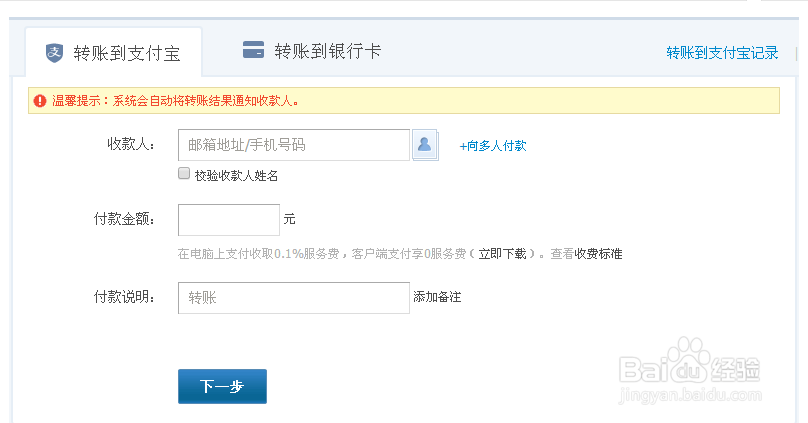Click the 温馨提示 notice text

(176, 100)
